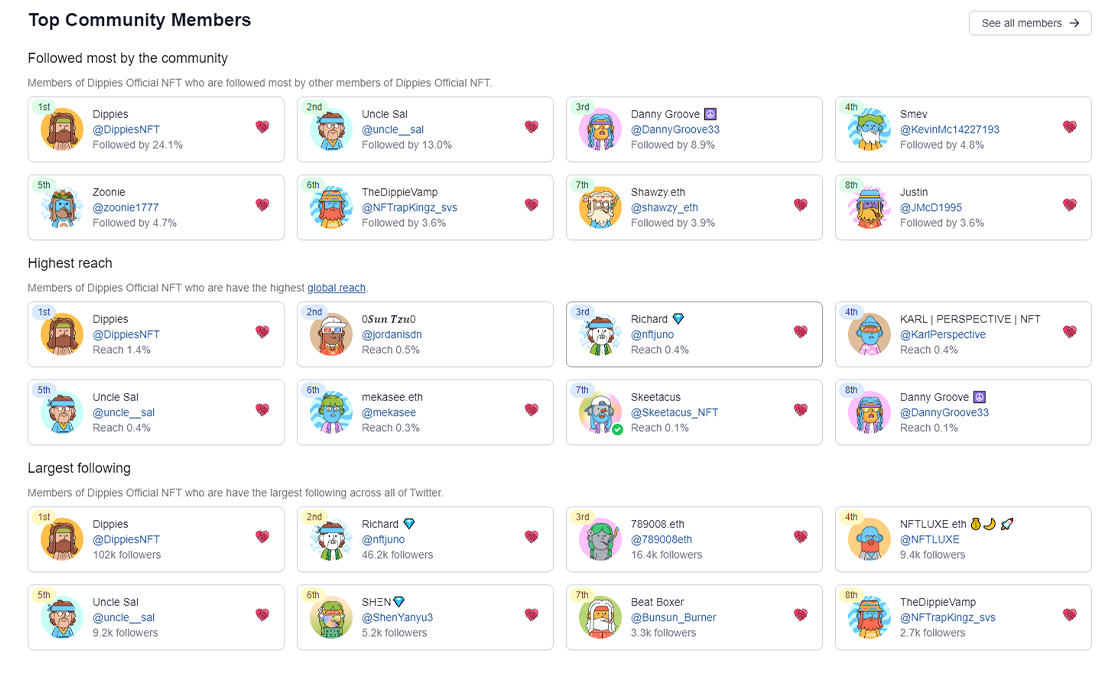
Task: Click Justin's avatar thumbnail
Action: 867,208
